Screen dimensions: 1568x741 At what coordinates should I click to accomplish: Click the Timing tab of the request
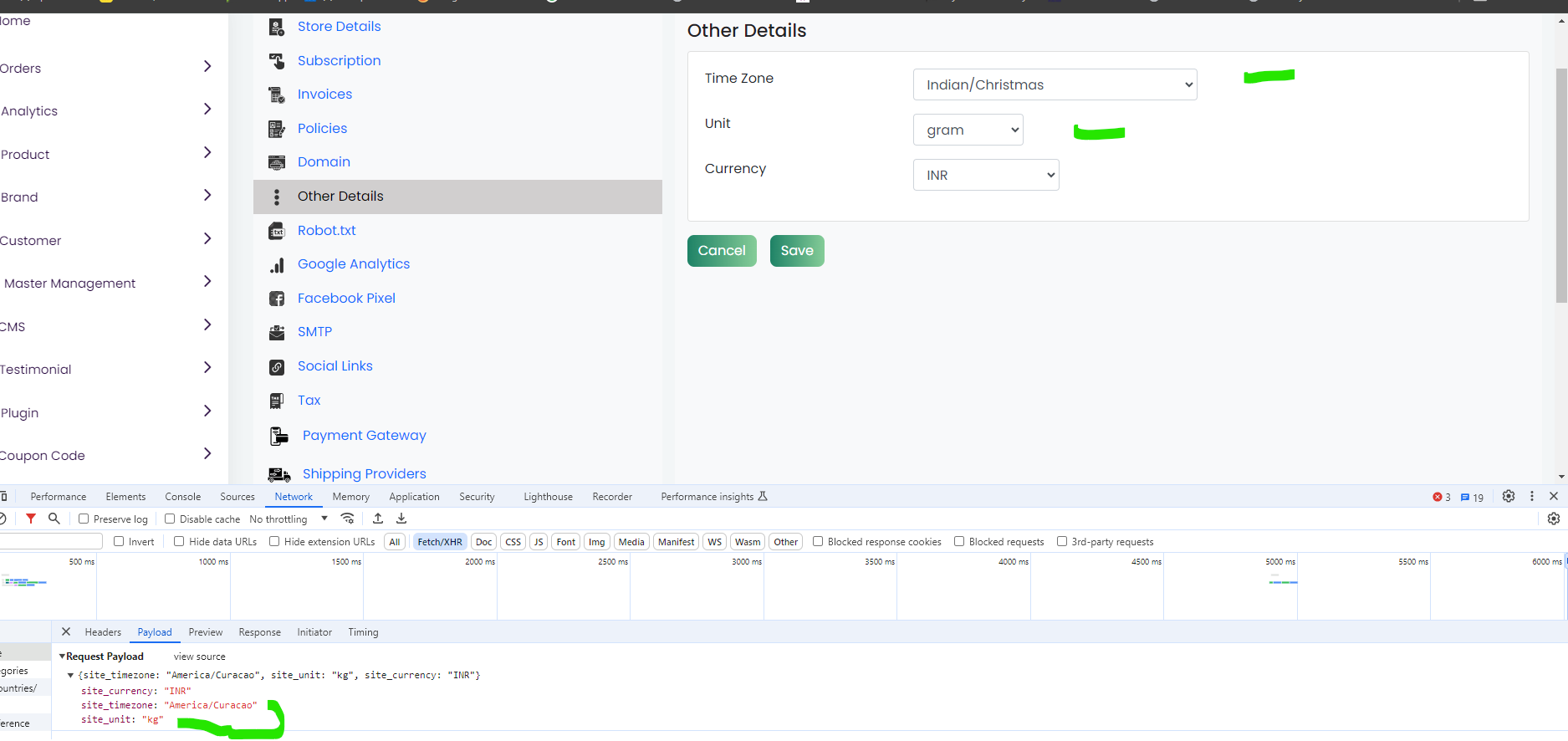tap(363, 632)
